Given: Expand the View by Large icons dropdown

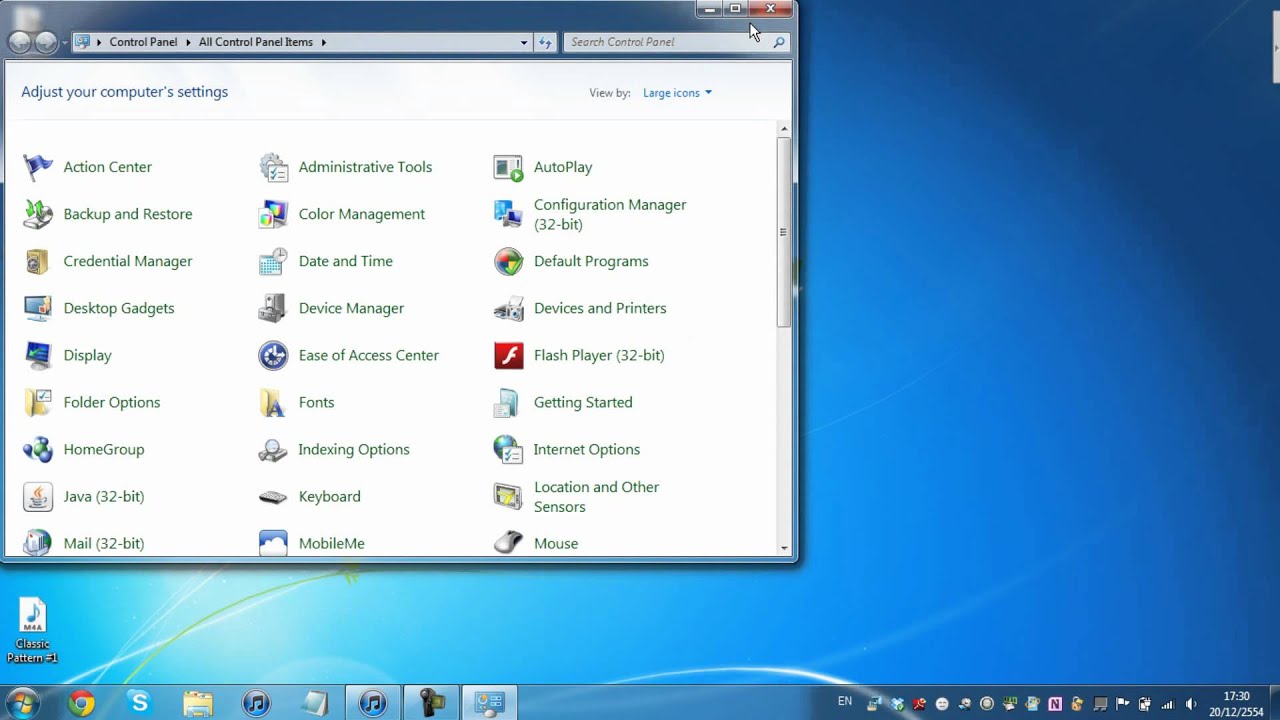Looking at the screenshot, I should [677, 93].
